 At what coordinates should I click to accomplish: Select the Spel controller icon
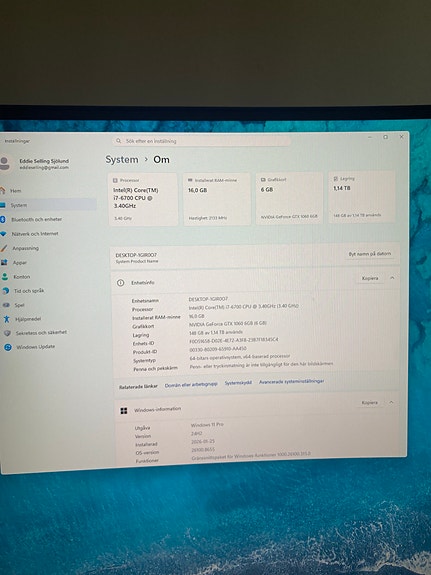pyautogui.click(x=6, y=305)
